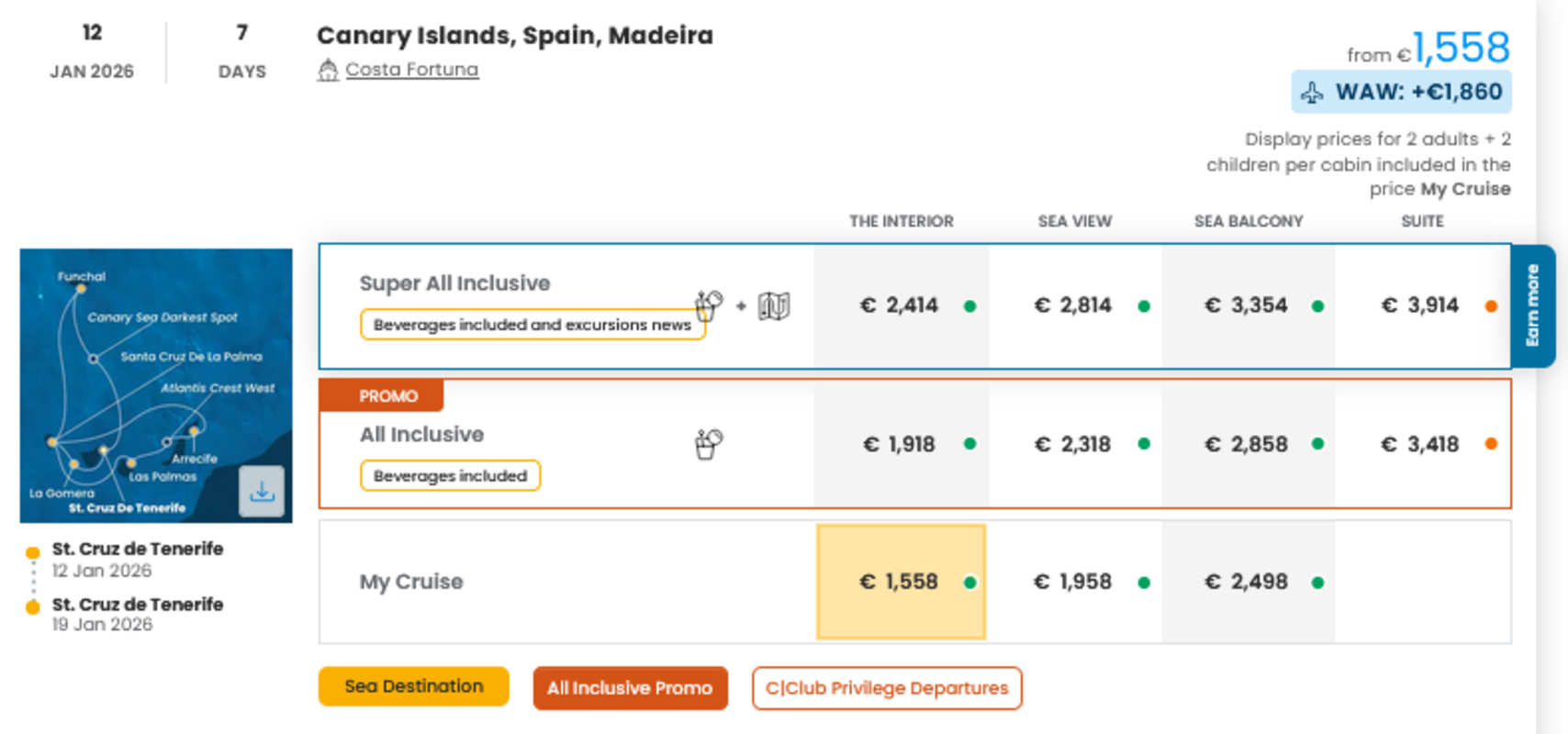Click the PROMO label on All Inclusive
1568x734 pixels.
[x=387, y=396]
